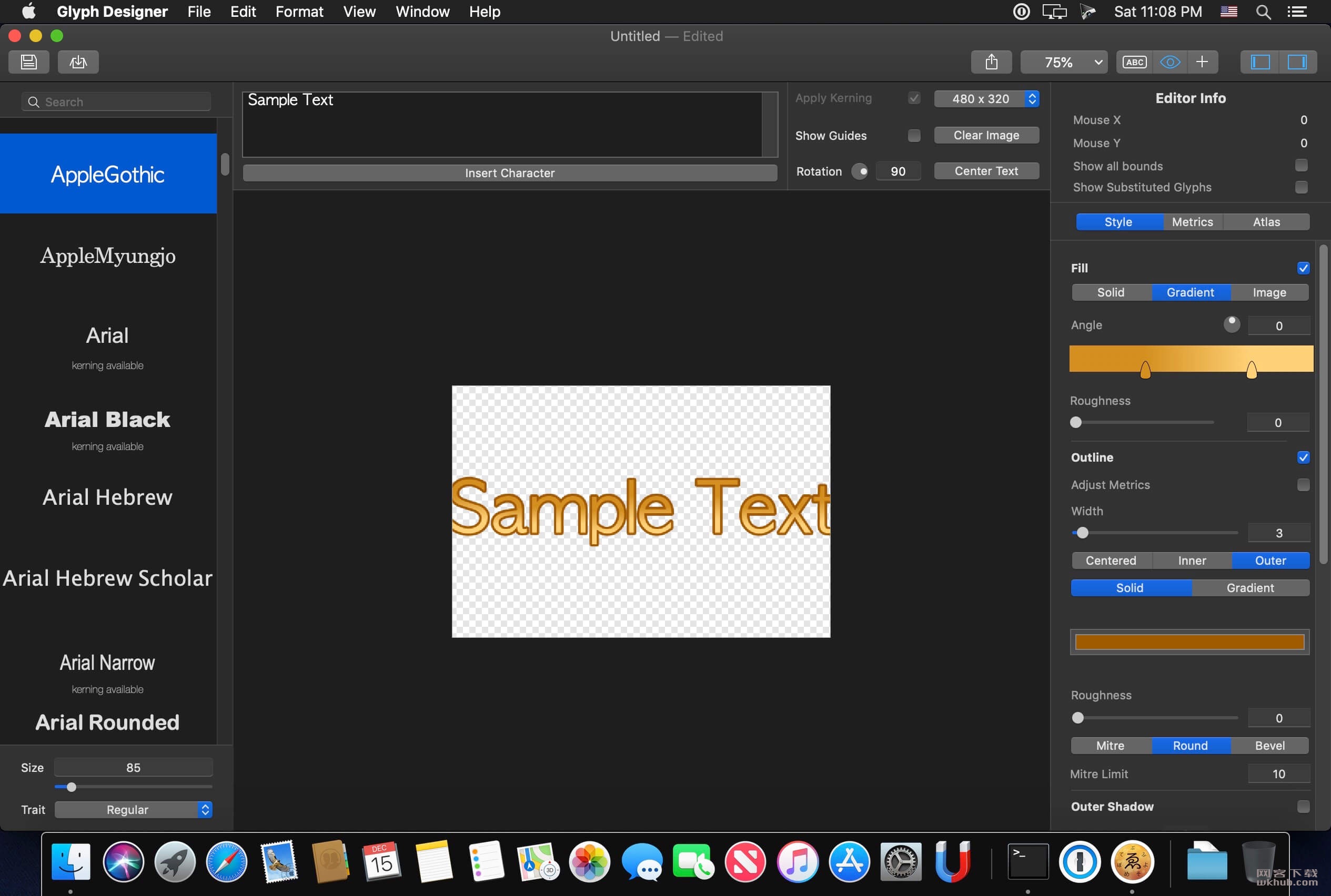Toggle the eye preview icon
Viewport: 1331px width, 896px height.
point(1170,62)
